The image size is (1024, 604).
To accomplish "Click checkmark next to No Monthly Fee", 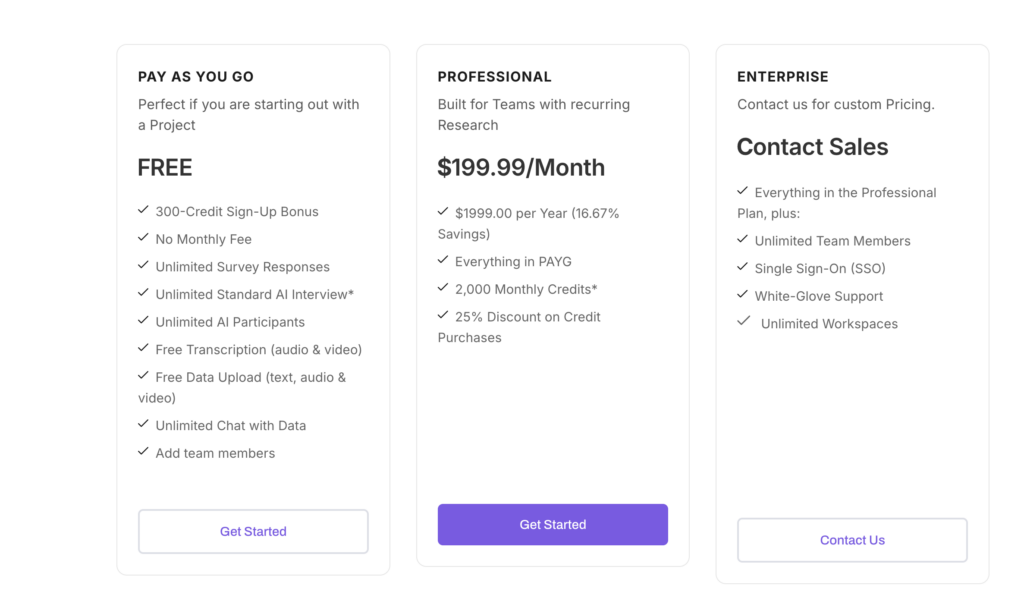I will pos(143,237).
